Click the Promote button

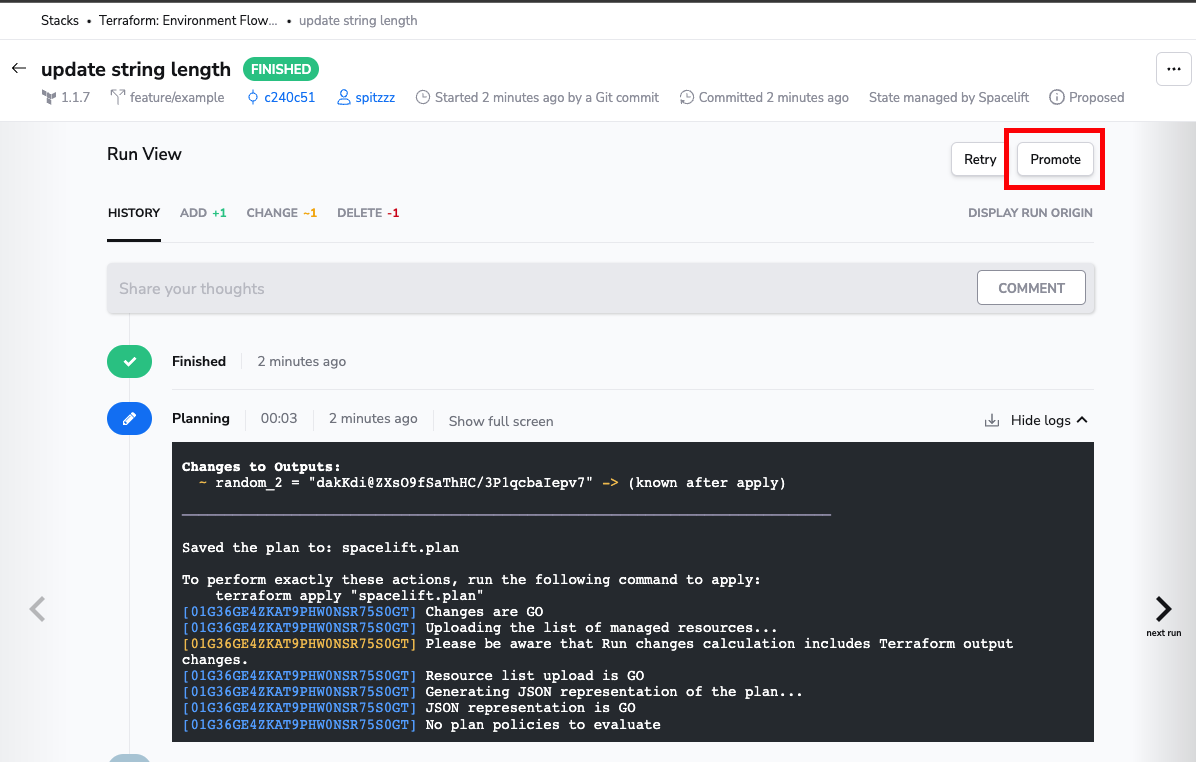pyautogui.click(x=1054, y=159)
